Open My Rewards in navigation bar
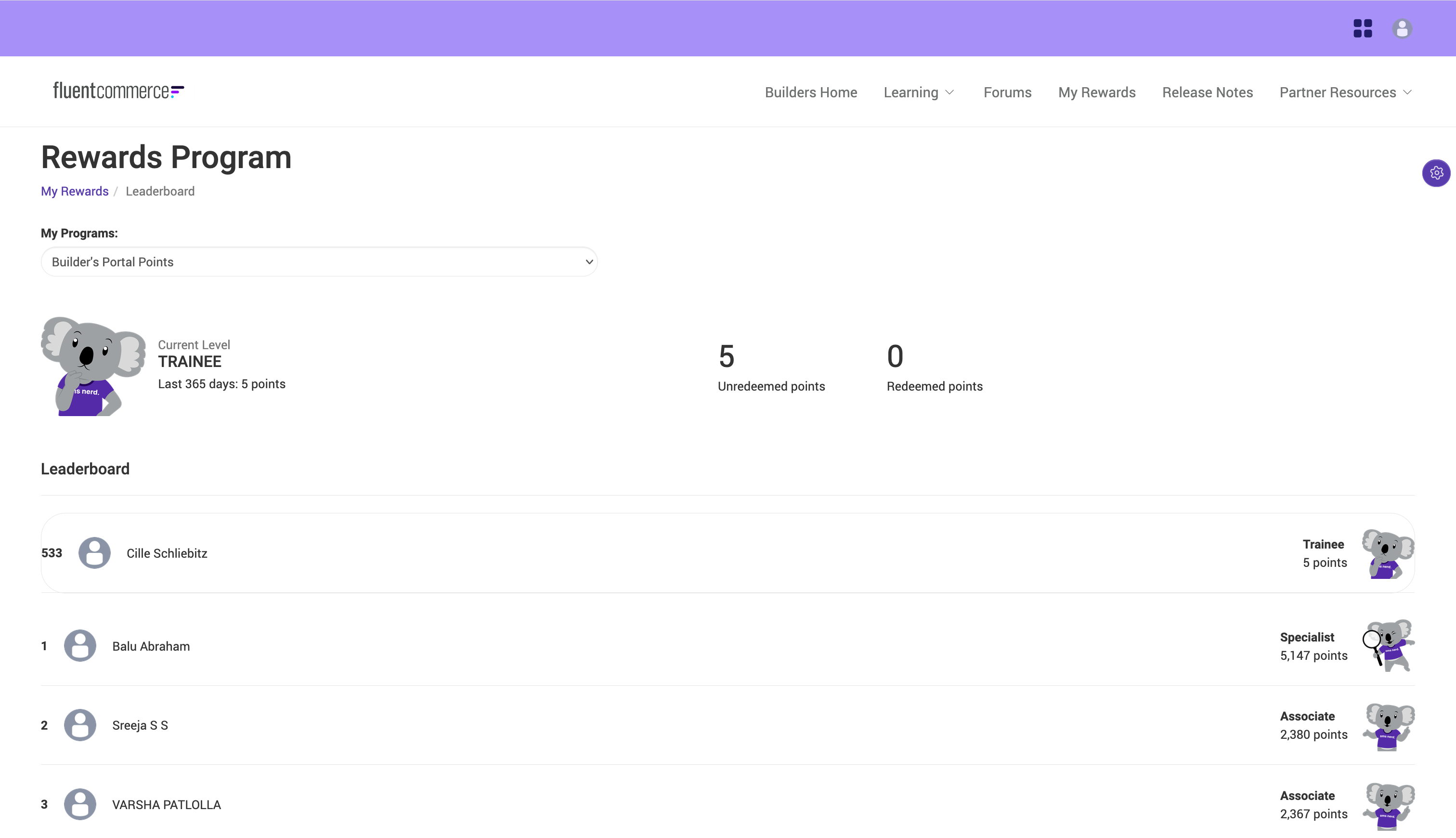This screenshot has width=1456, height=838. click(1096, 92)
